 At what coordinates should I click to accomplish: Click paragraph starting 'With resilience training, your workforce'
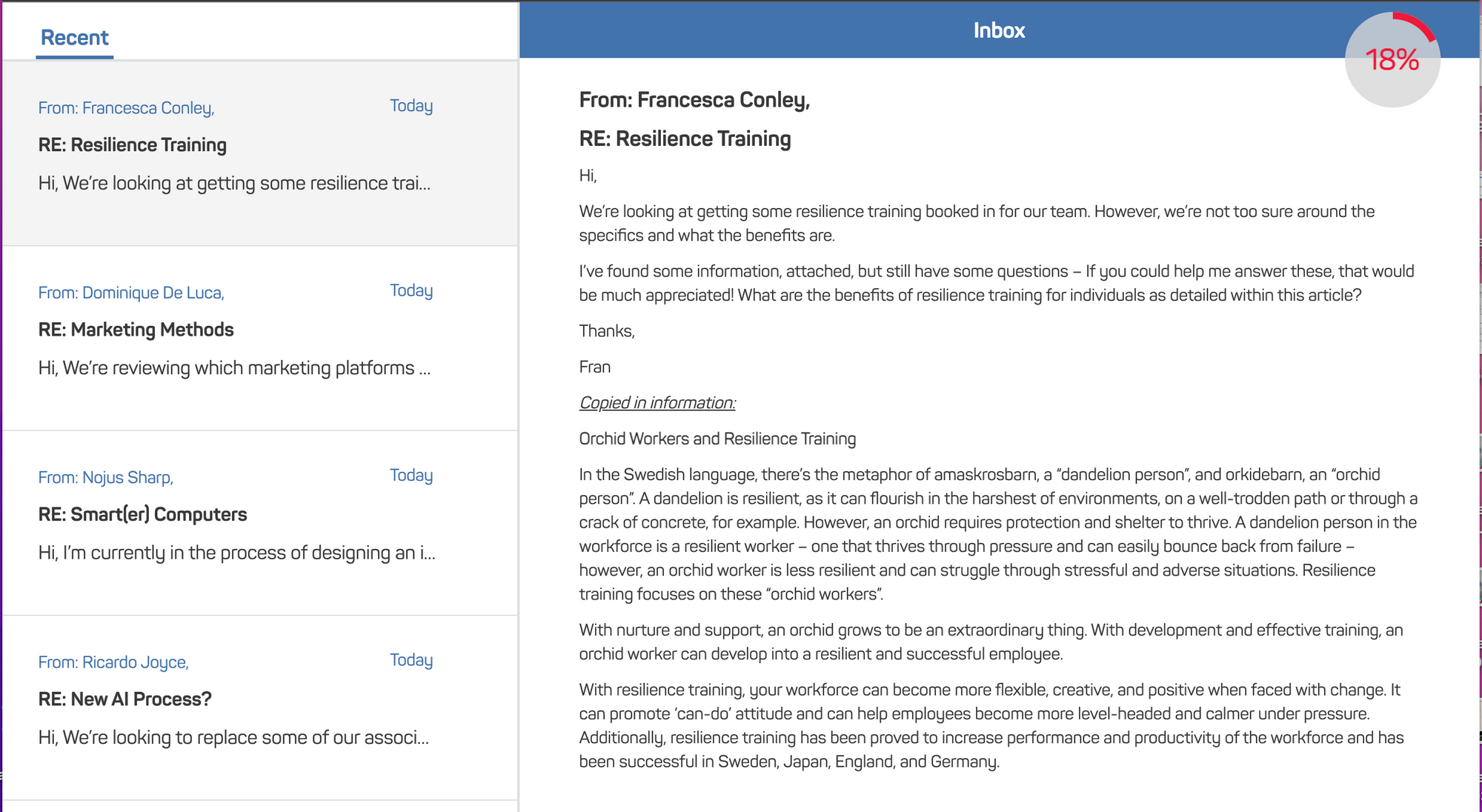point(991,725)
